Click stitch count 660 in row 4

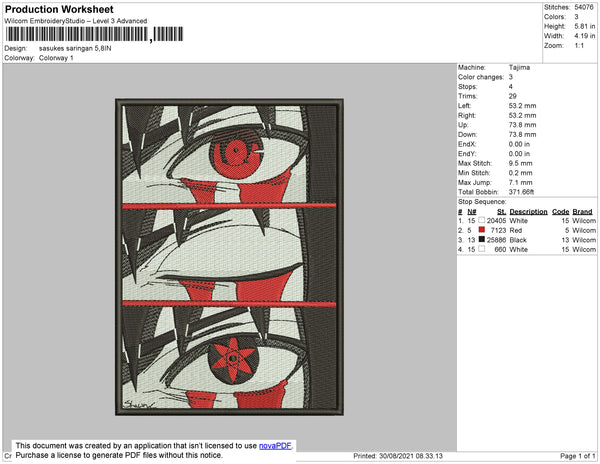(x=500, y=249)
